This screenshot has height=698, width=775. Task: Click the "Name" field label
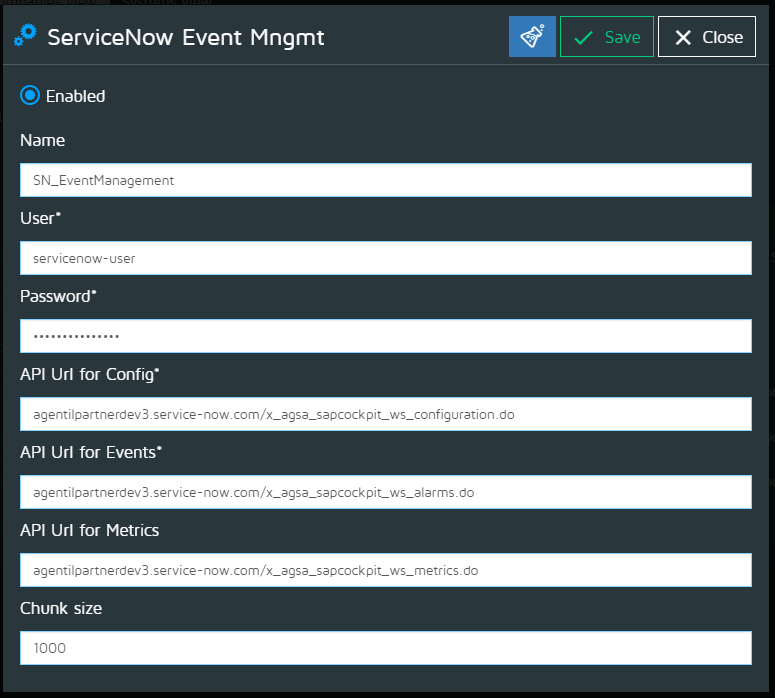click(43, 141)
